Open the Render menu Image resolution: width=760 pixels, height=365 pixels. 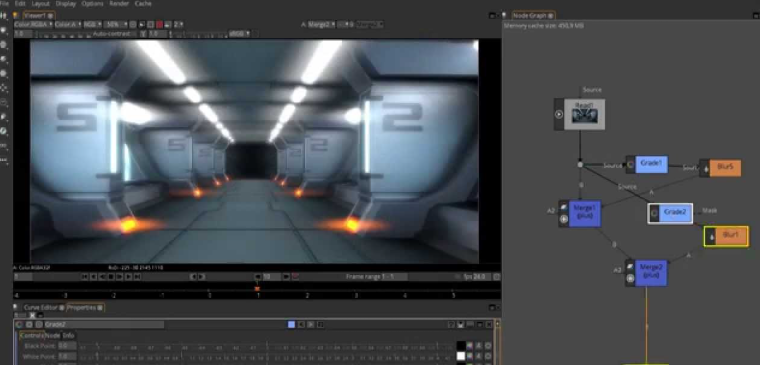click(x=119, y=3)
